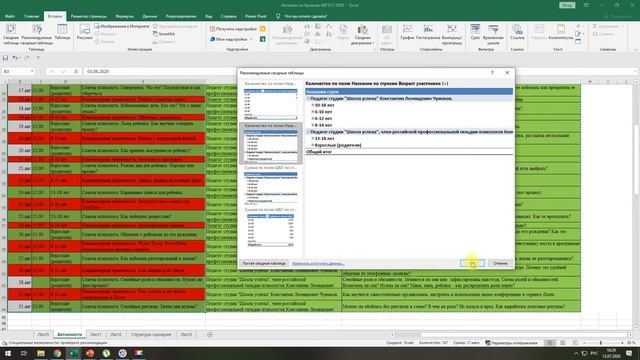Add a new sheet with the plus icon
Viewport: 640px width, 360px height.
(x=210, y=334)
